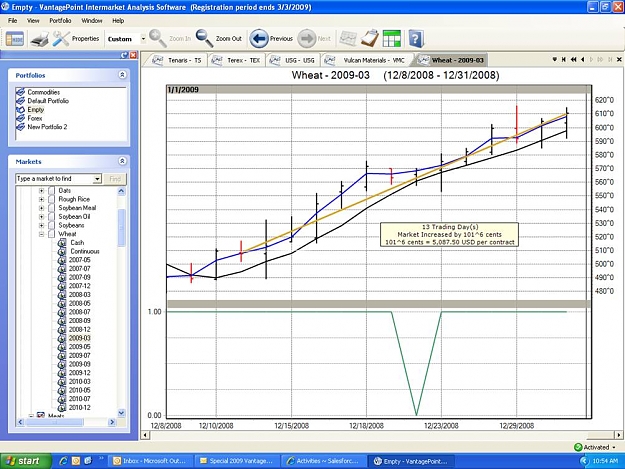
Task: Open the File menu
Action: [x=13, y=21]
